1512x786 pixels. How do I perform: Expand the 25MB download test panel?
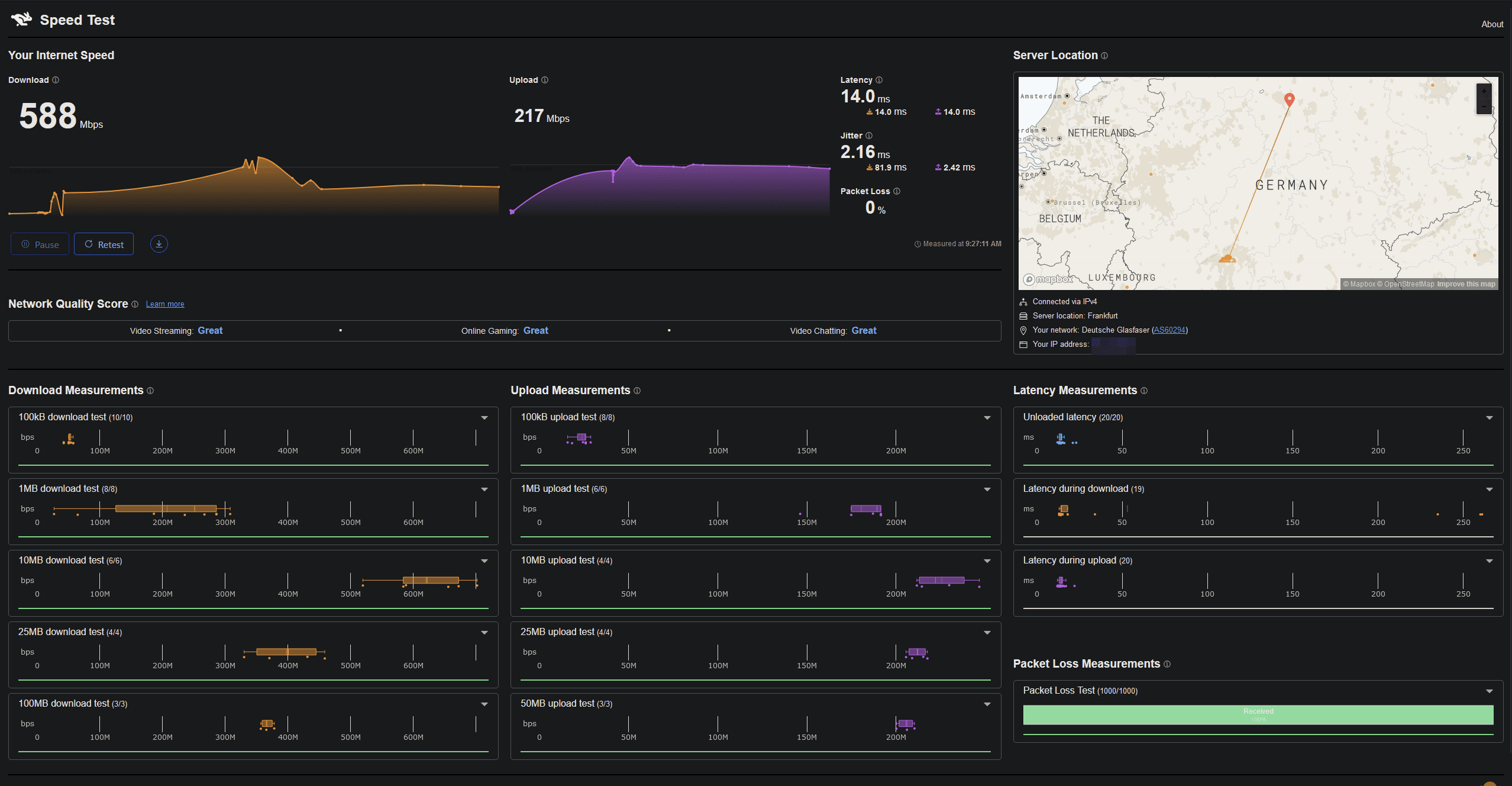point(484,633)
